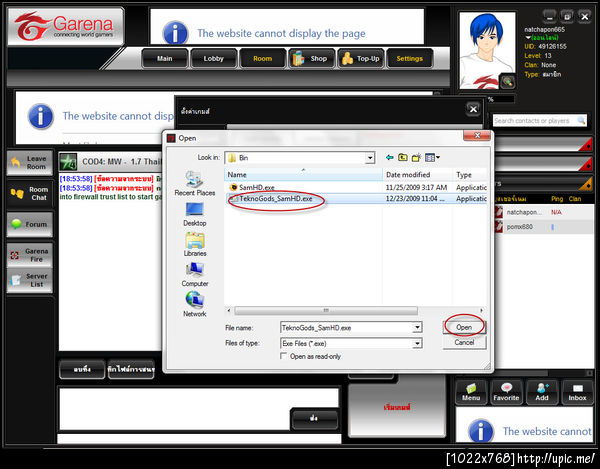This screenshot has height=469, width=600.
Task: Click the Top-Up coins icon
Action: tap(347, 59)
